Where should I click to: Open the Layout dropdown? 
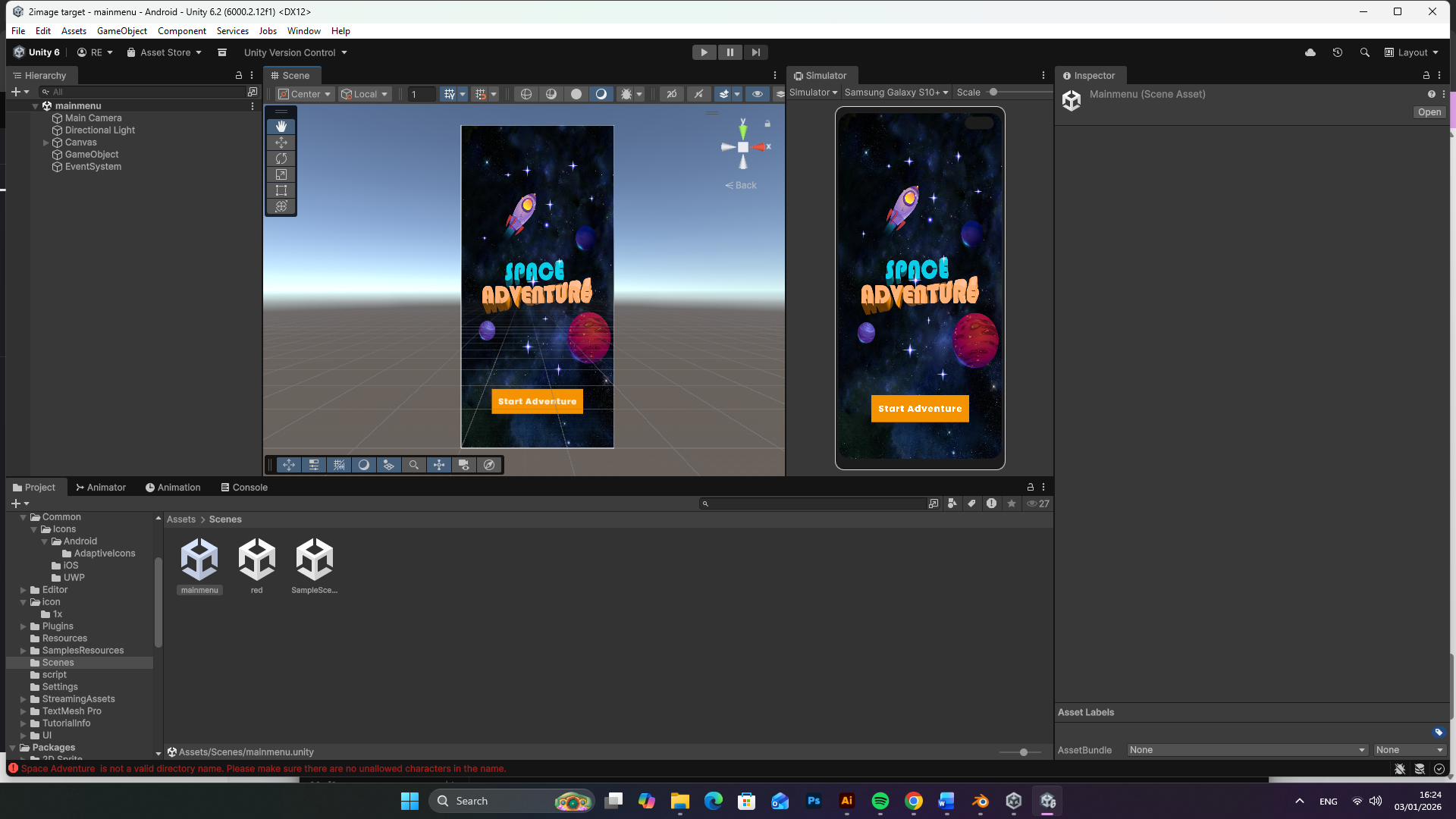click(x=1411, y=52)
